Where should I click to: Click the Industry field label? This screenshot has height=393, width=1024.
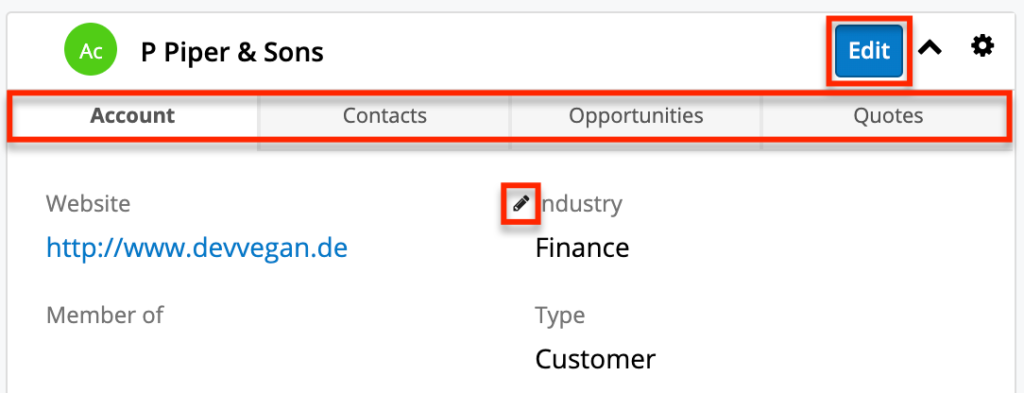580,204
